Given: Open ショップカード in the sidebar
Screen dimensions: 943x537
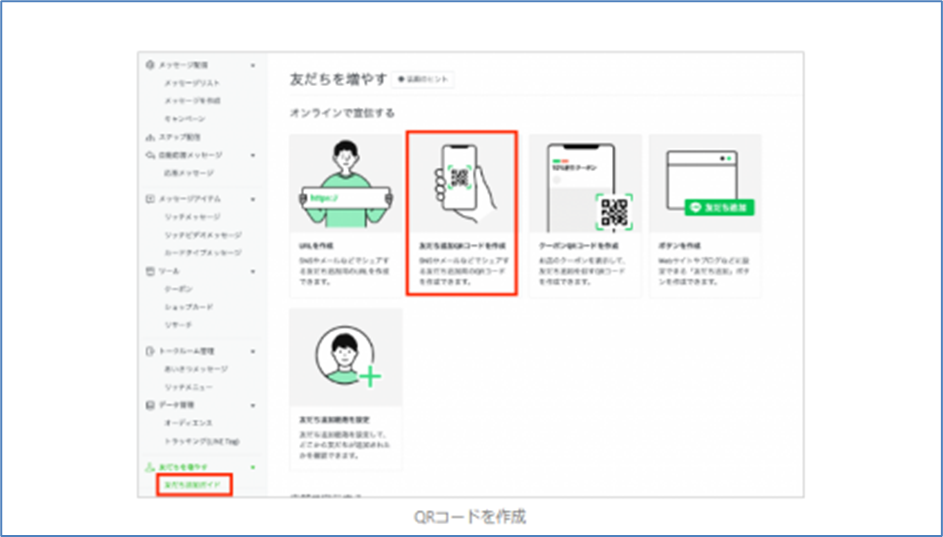Looking at the screenshot, I should (189, 307).
